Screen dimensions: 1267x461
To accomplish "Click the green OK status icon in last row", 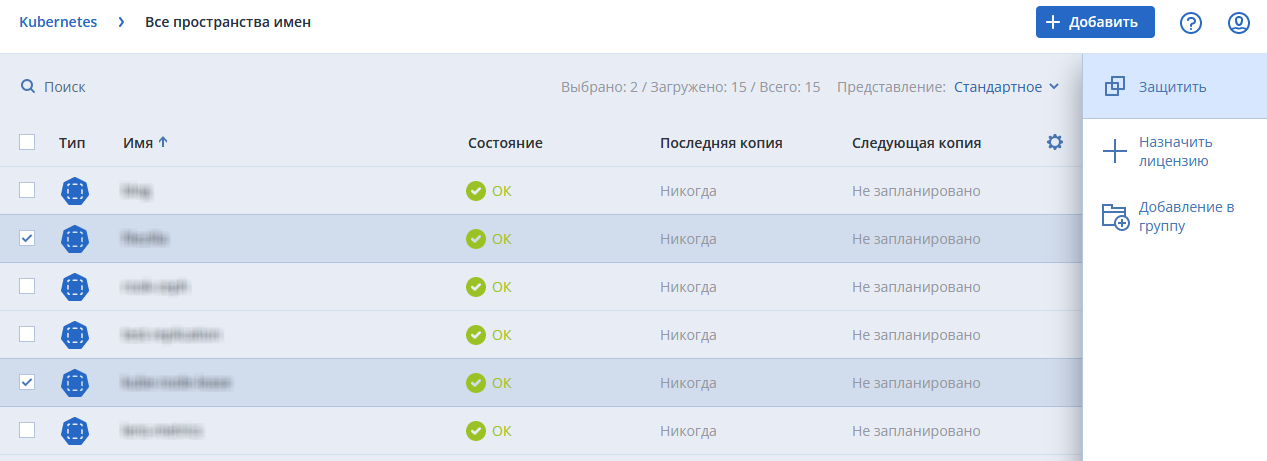I will coord(476,431).
